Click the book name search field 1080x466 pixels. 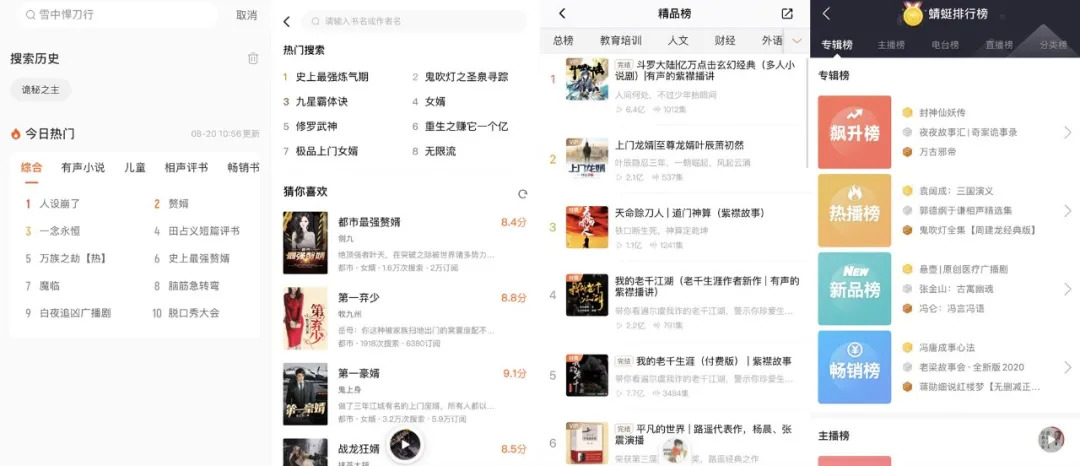[x=413, y=21]
